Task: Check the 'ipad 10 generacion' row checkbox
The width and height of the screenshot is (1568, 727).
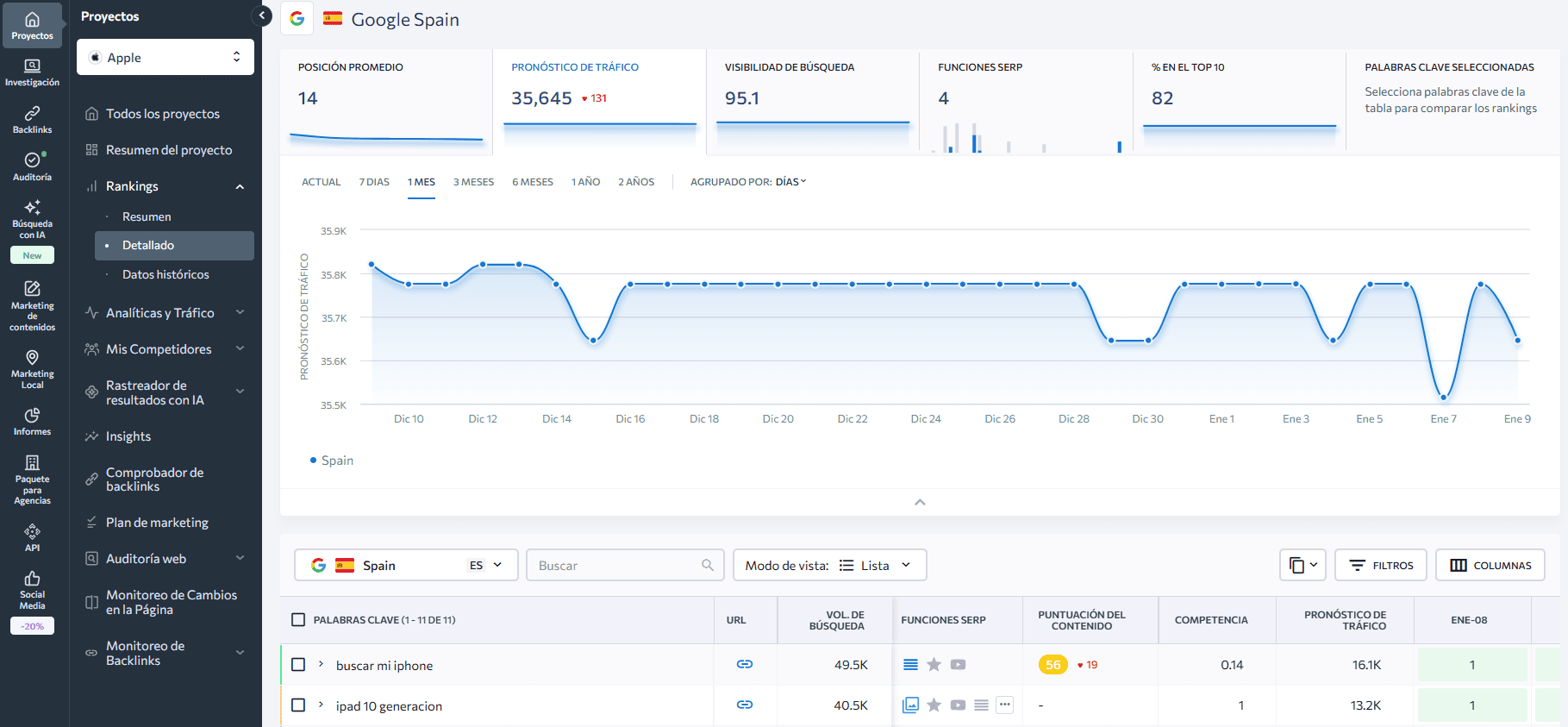Action: [x=298, y=705]
